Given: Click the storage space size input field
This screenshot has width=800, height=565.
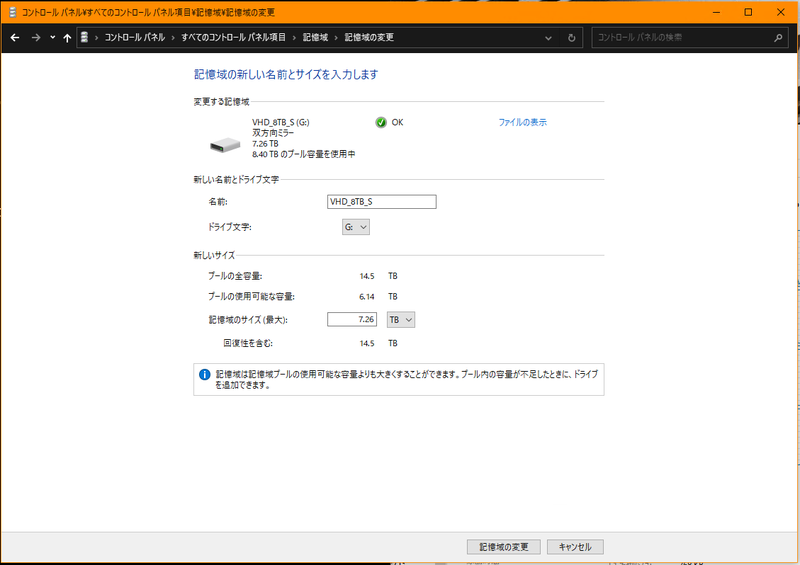Looking at the screenshot, I should 354,319.
